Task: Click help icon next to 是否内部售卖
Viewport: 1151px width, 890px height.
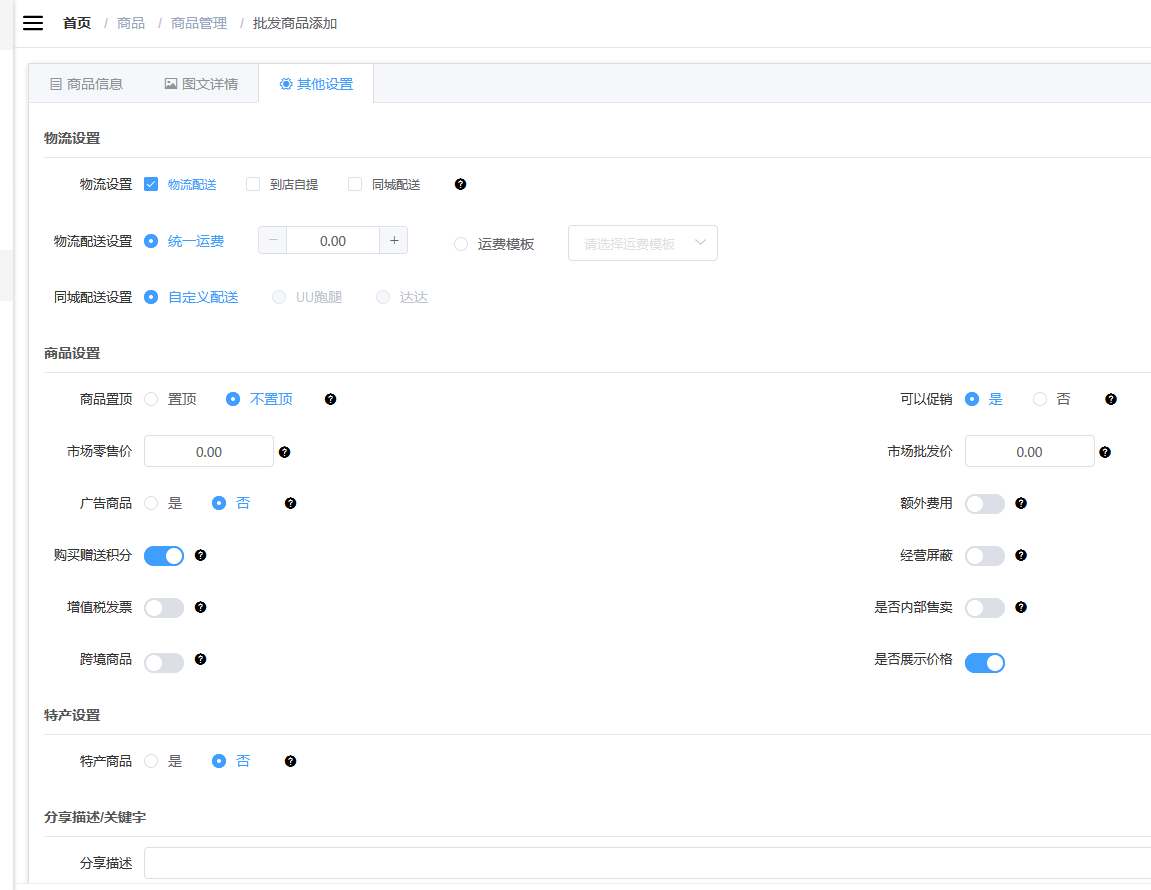Action: click(x=1021, y=607)
